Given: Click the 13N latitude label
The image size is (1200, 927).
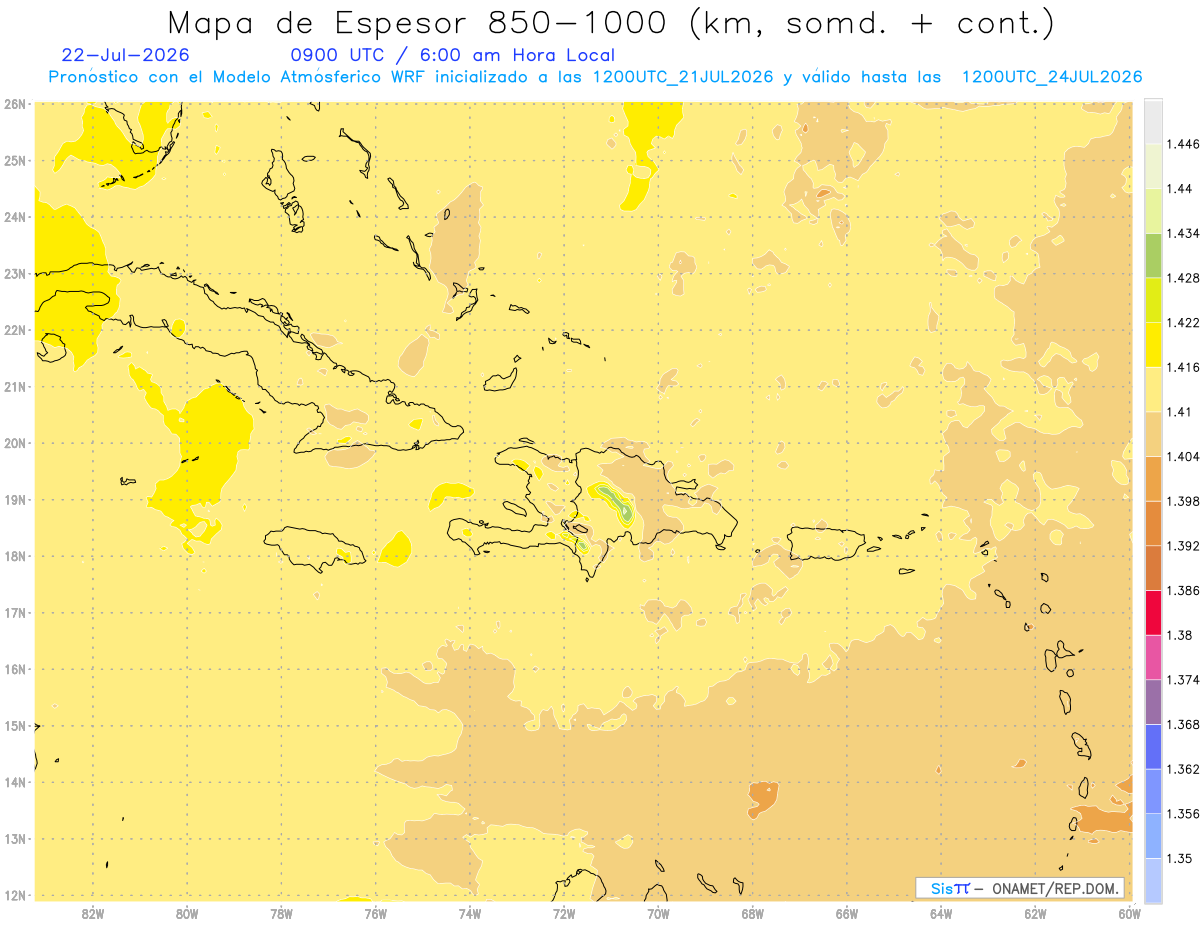Looking at the screenshot, I should click(x=15, y=838).
